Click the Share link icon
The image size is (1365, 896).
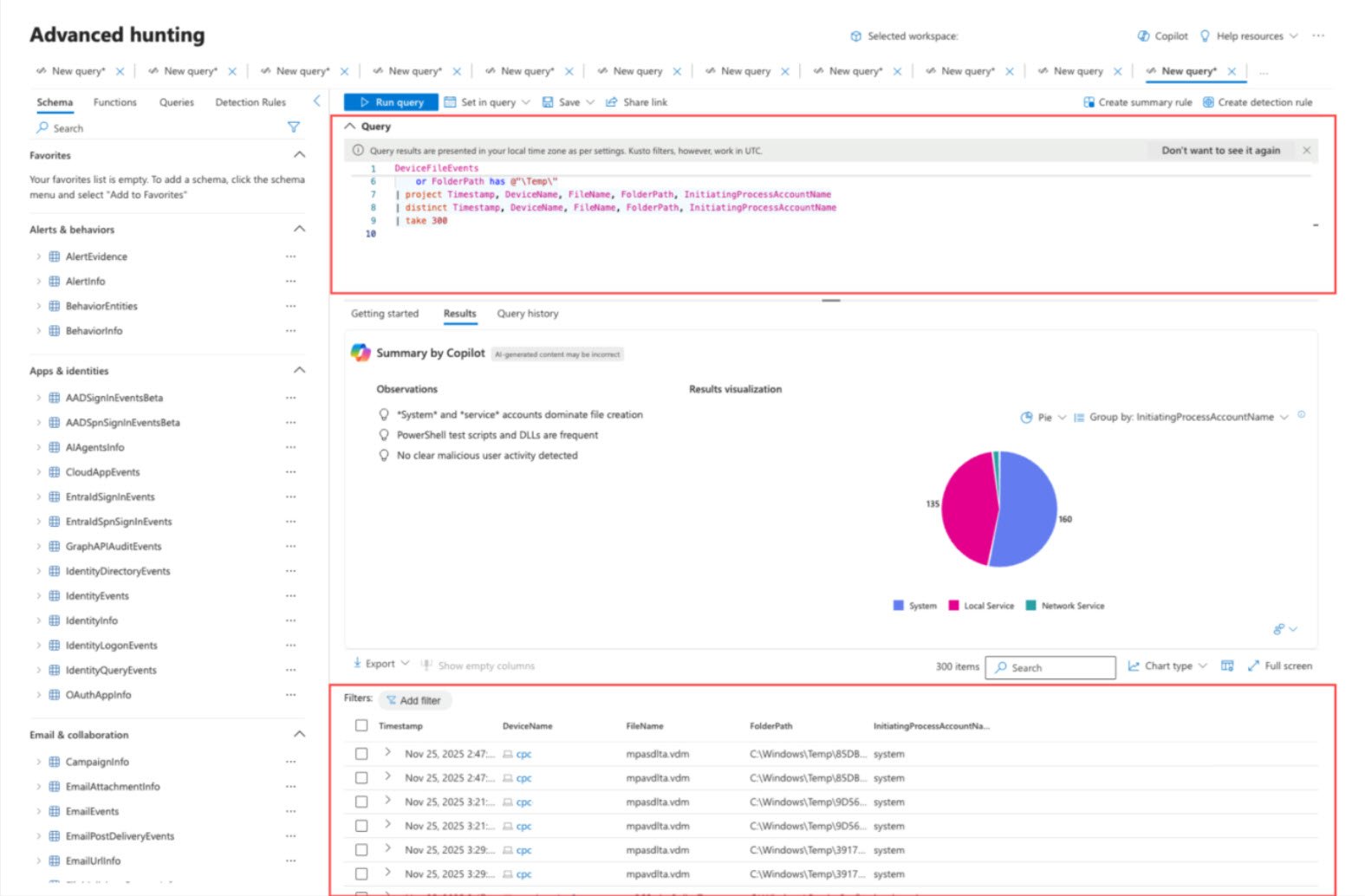click(611, 102)
